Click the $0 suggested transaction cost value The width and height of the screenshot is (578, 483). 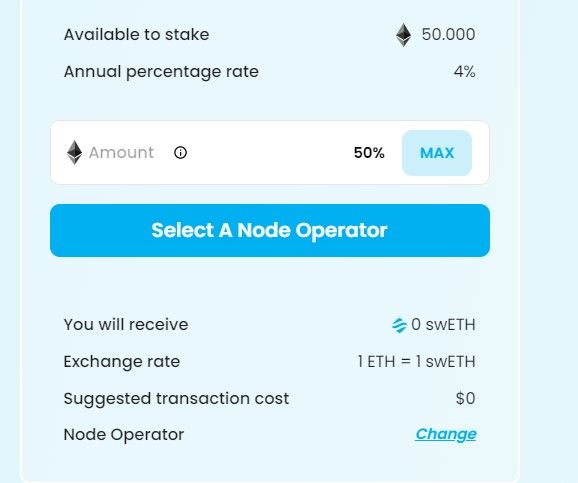pyautogui.click(x=465, y=398)
